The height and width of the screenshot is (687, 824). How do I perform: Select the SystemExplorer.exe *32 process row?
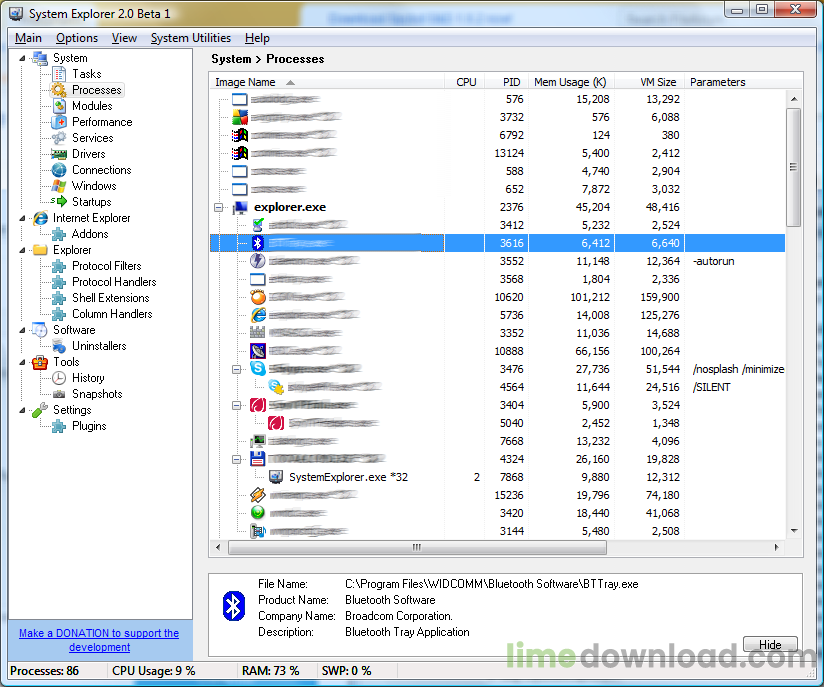347,478
